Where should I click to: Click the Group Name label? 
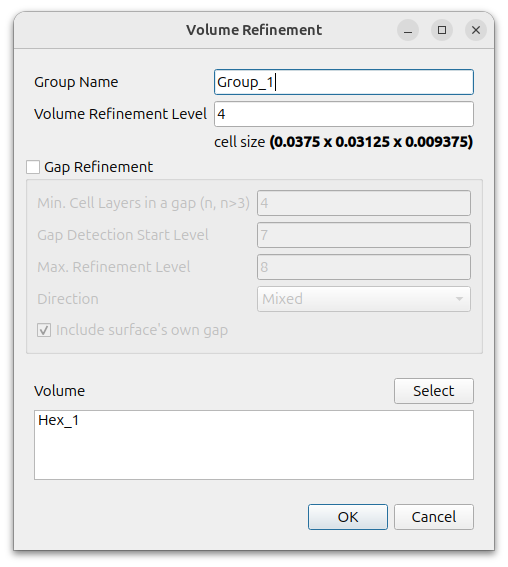pyautogui.click(x=76, y=82)
